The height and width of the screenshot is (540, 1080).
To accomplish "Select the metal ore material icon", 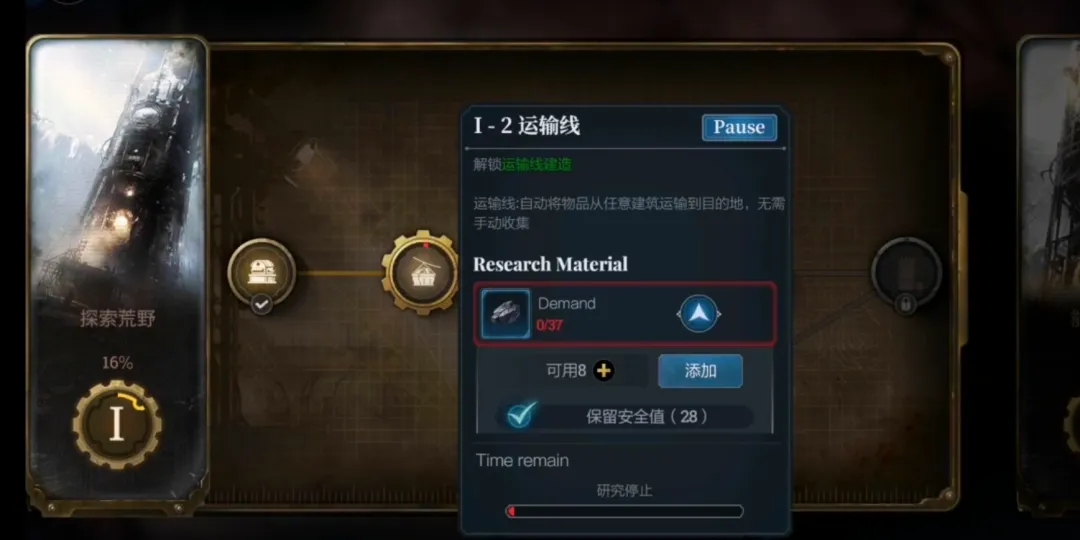I will tap(506, 314).
